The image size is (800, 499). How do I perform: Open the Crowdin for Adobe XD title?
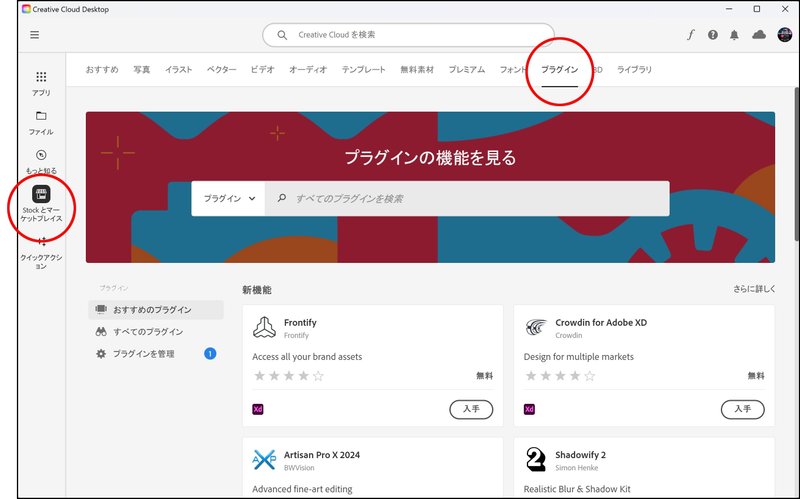(601, 322)
